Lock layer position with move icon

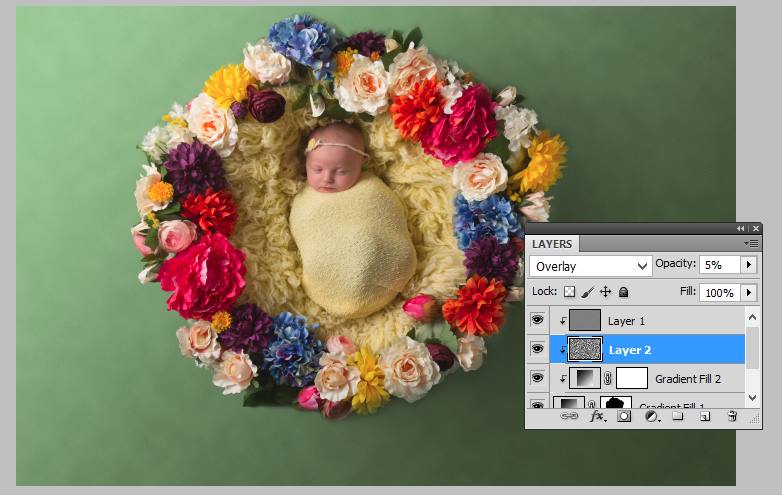tap(606, 293)
